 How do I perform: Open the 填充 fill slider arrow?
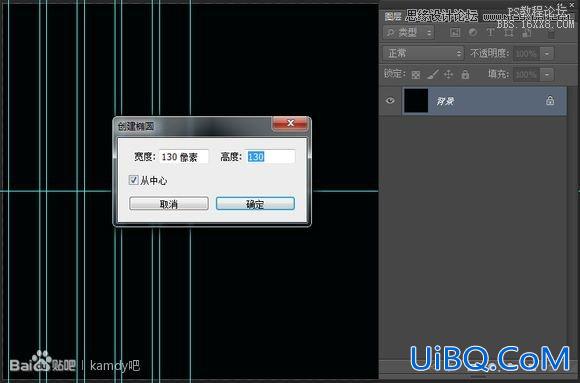[x=547, y=74]
